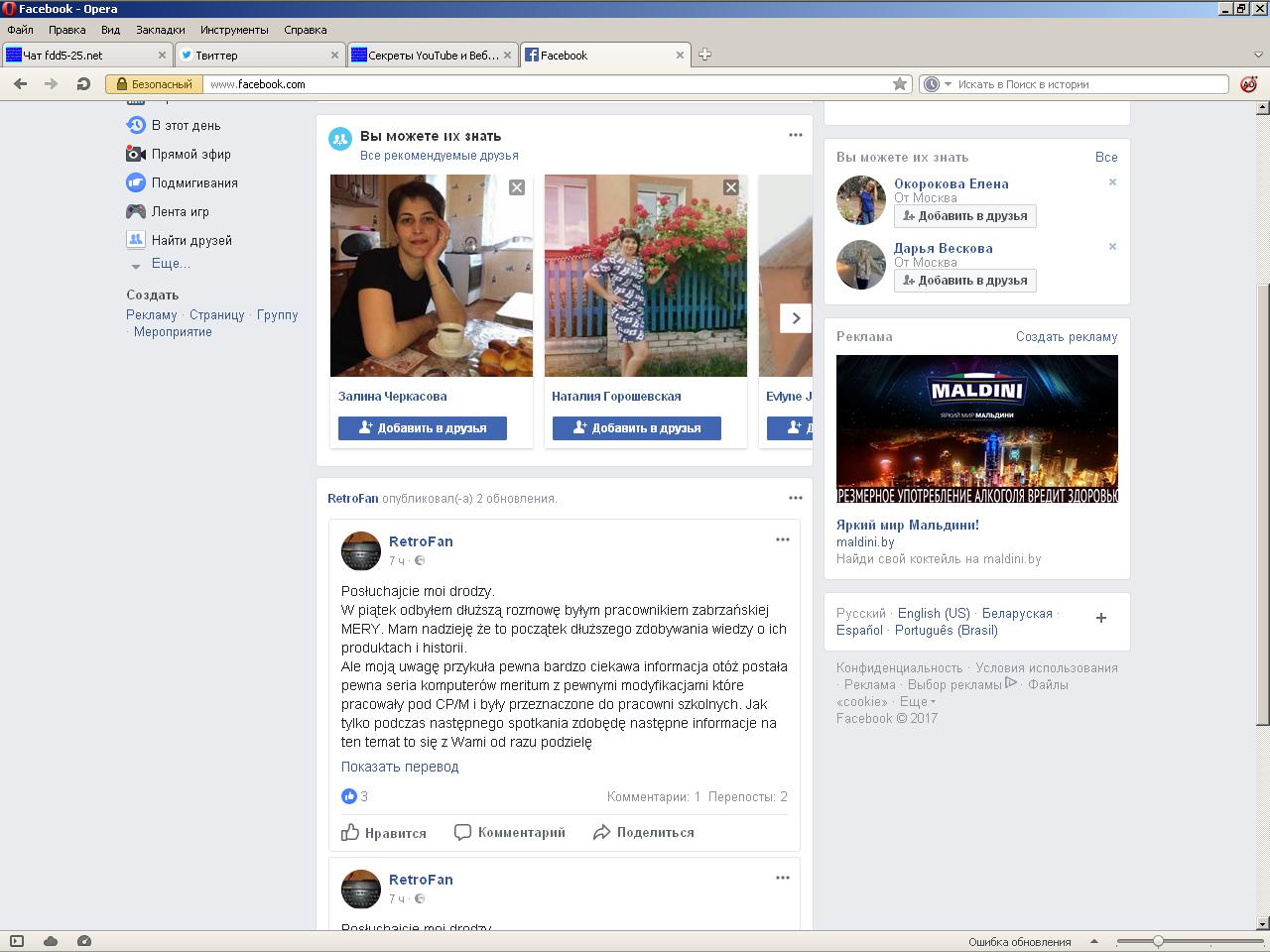Click 'Показать перевод' link

pos(400,767)
